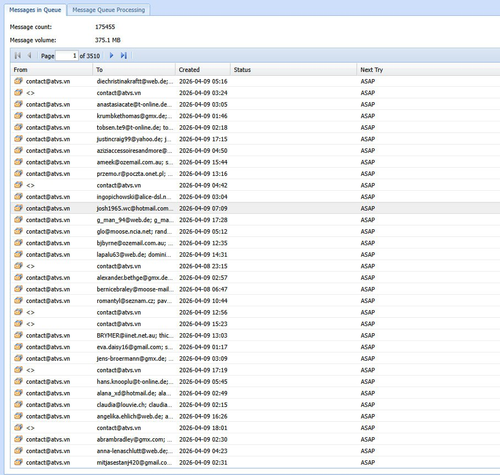
Task: Click the page number input field
Action: pos(67,56)
